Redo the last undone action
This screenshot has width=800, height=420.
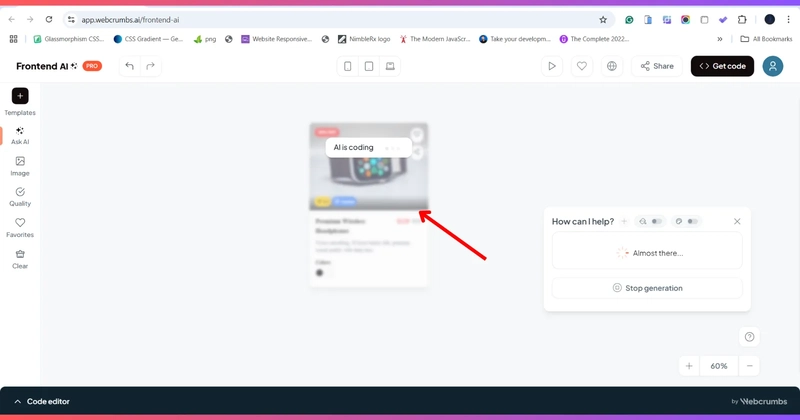coord(151,66)
